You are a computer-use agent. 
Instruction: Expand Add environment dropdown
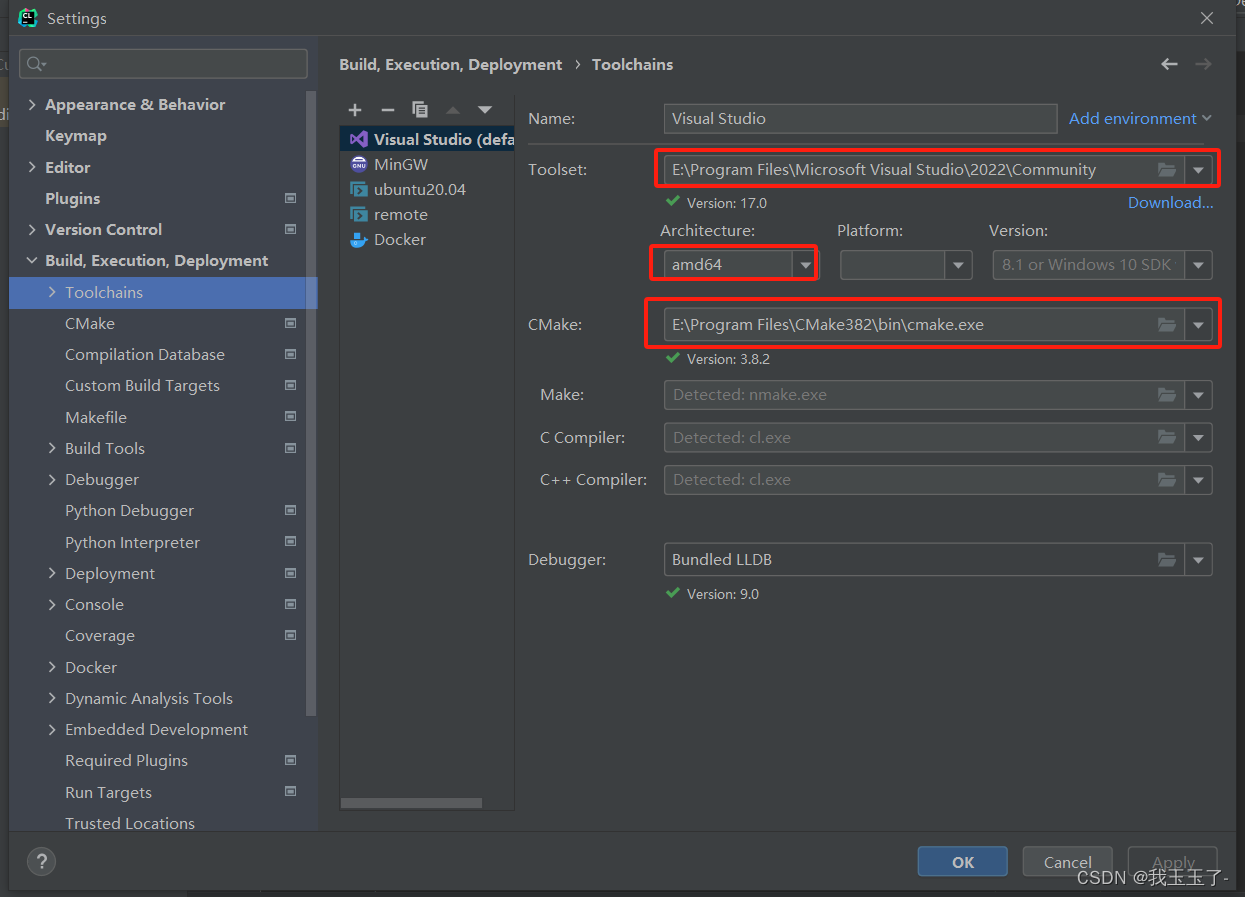pos(1140,118)
